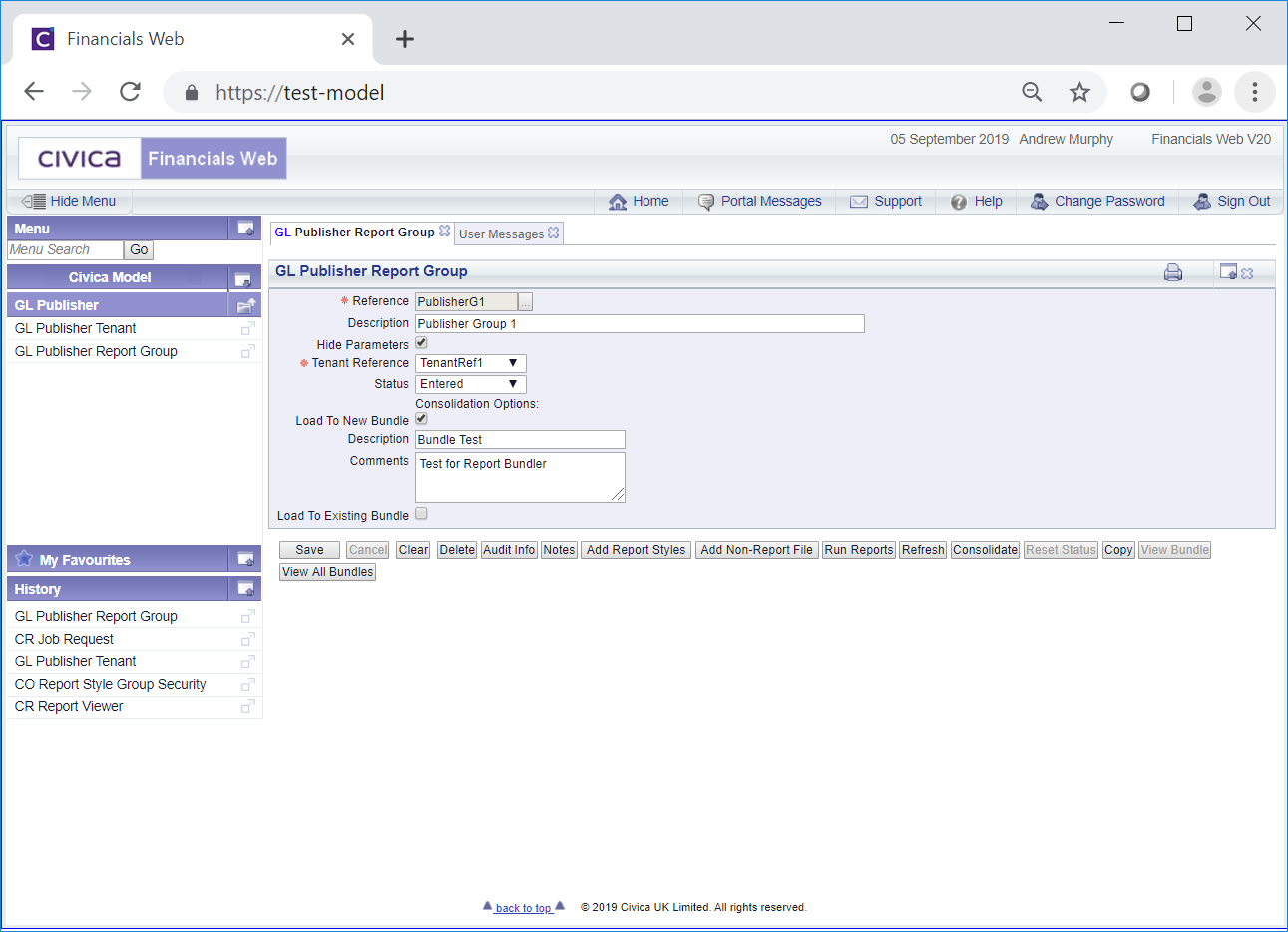Click the History panel header icon
Screen dimensions: 1288x932
click(245, 589)
